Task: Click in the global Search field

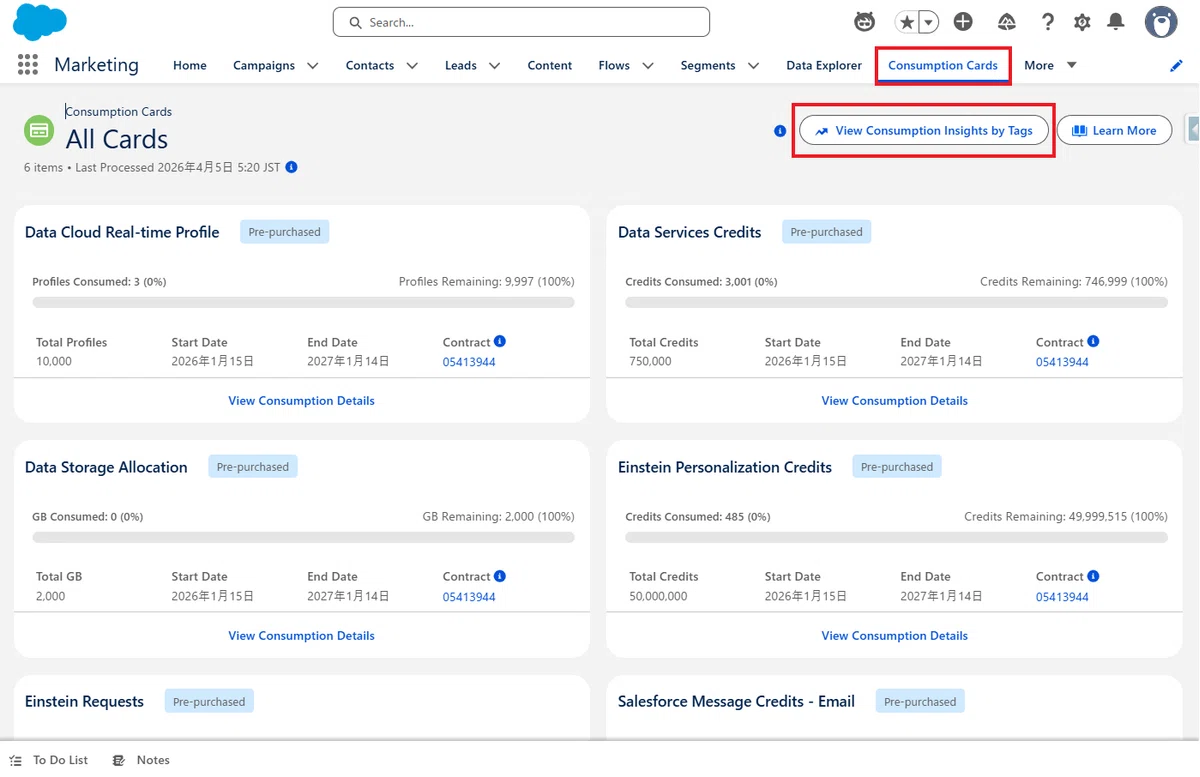Action: 521,22
